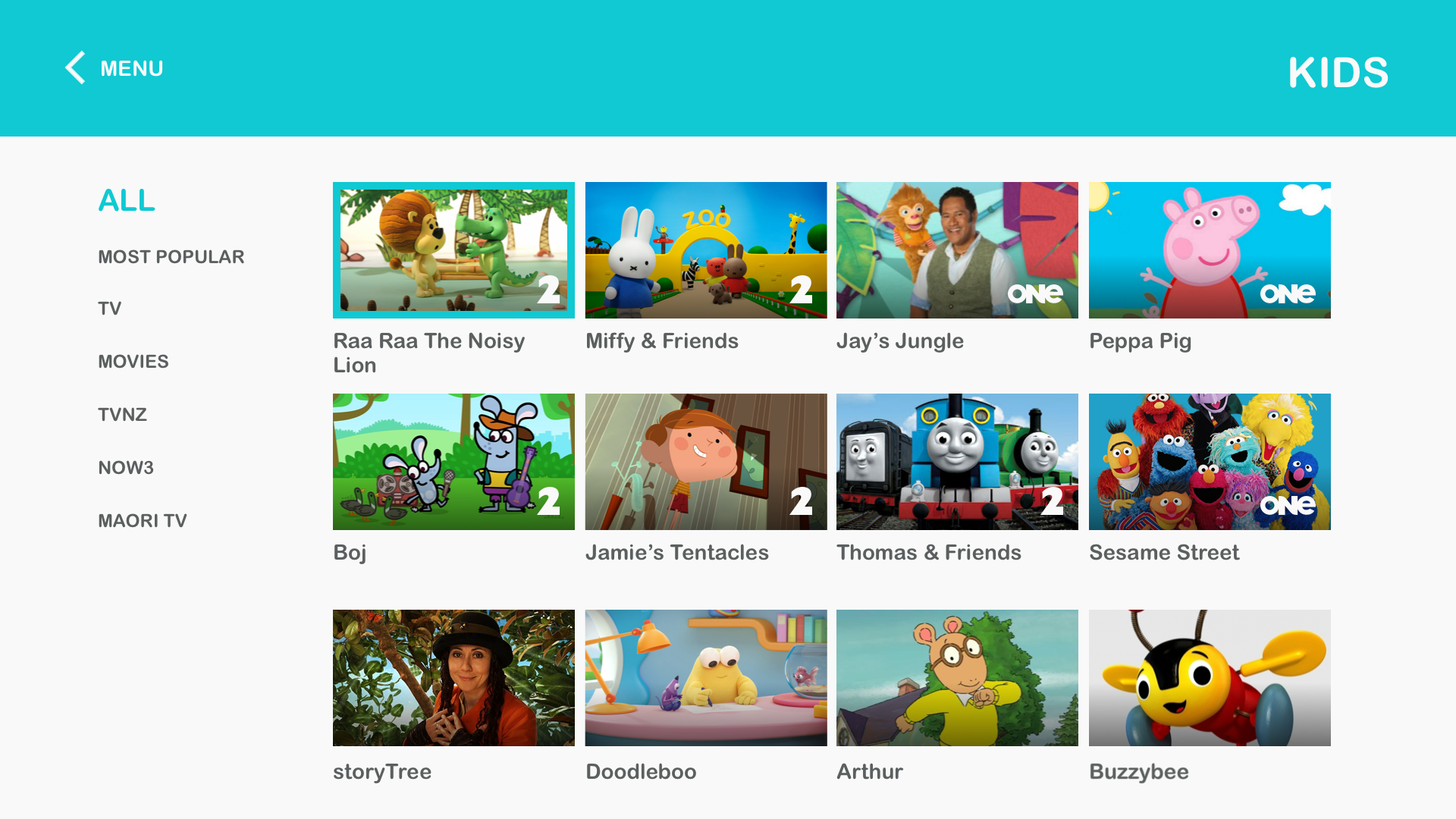The height and width of the screenshot is (819, 1456).
Task: Open Raa Raa The Noisy Lion thumbnail
Action: (453, 250)
